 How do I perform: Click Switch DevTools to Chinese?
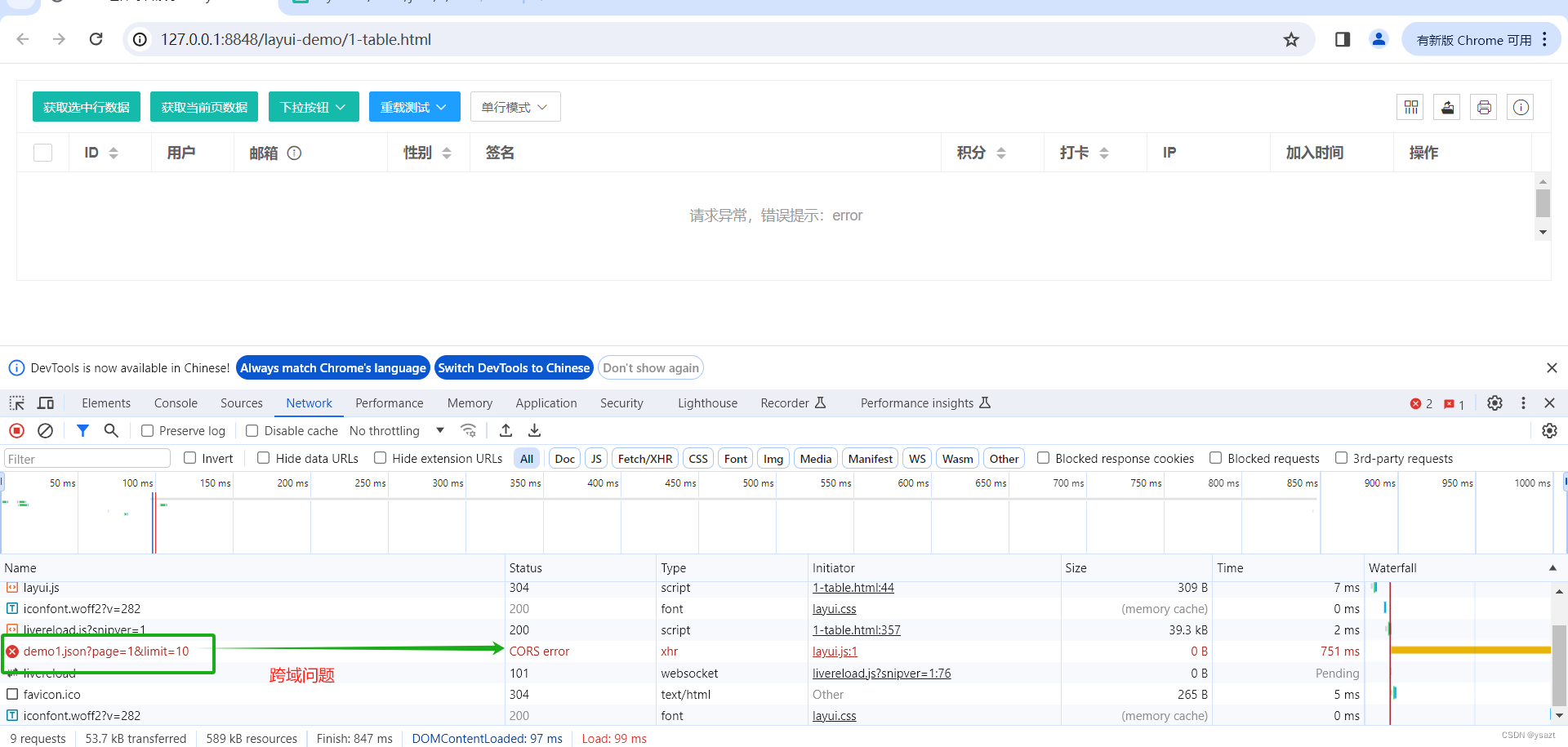[x=514, y=368]
